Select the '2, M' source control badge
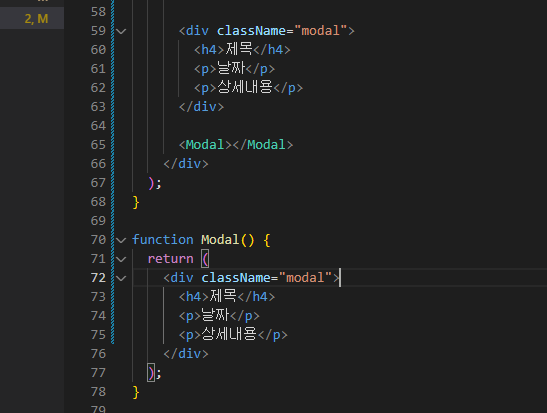This screenshot has height=413, width=547. tap(36, 18)
